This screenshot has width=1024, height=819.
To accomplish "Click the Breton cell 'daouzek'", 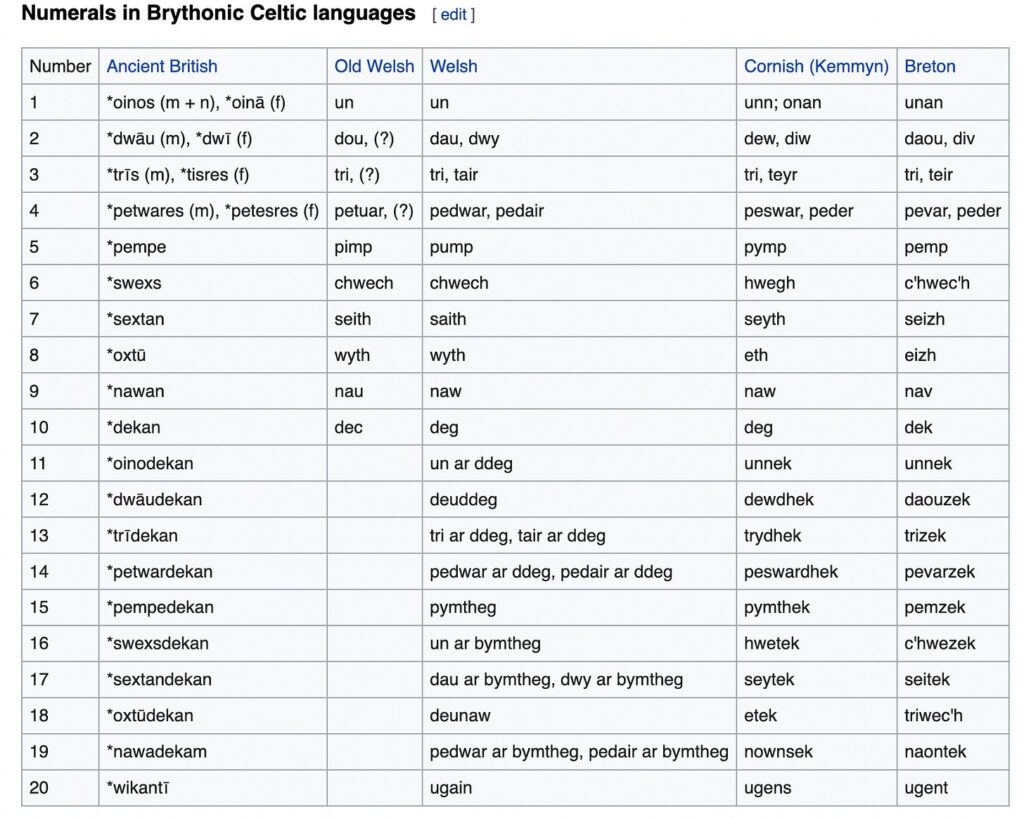I will tap(937, 499).
